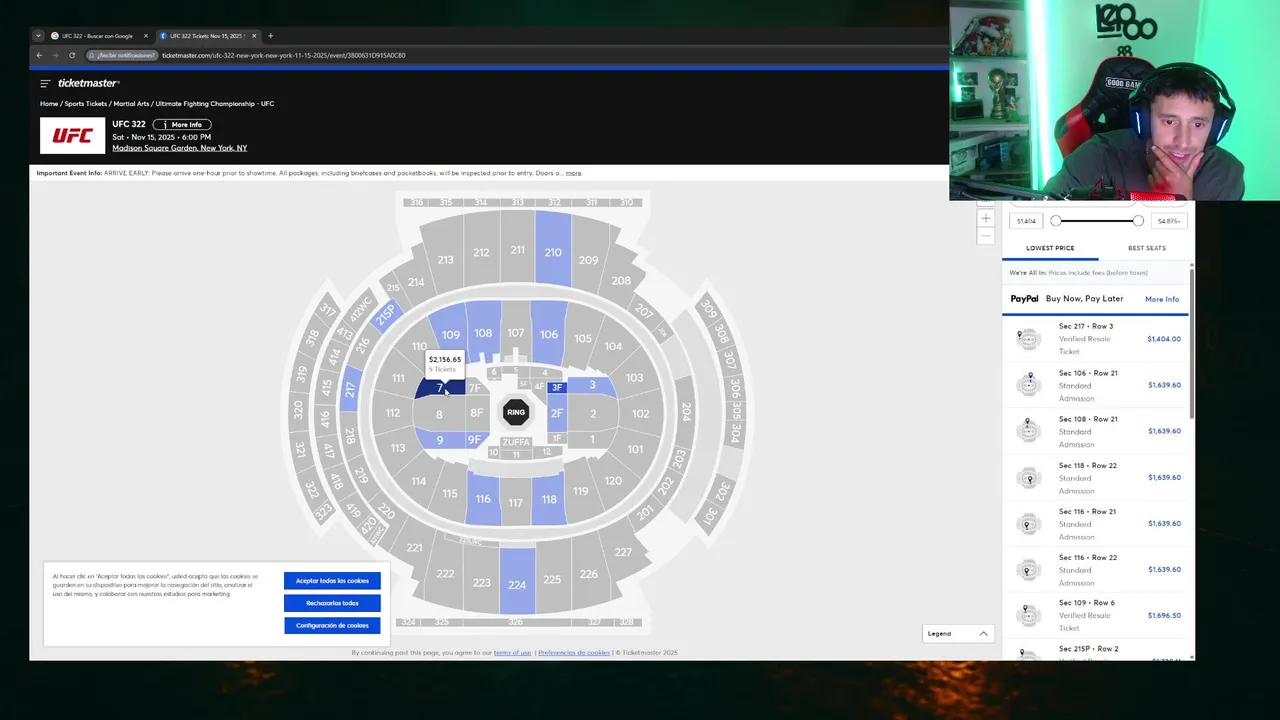This screenshot has width=1280, height=720.
Task: Select floor section 3F on map
Action: pos(557,388)
